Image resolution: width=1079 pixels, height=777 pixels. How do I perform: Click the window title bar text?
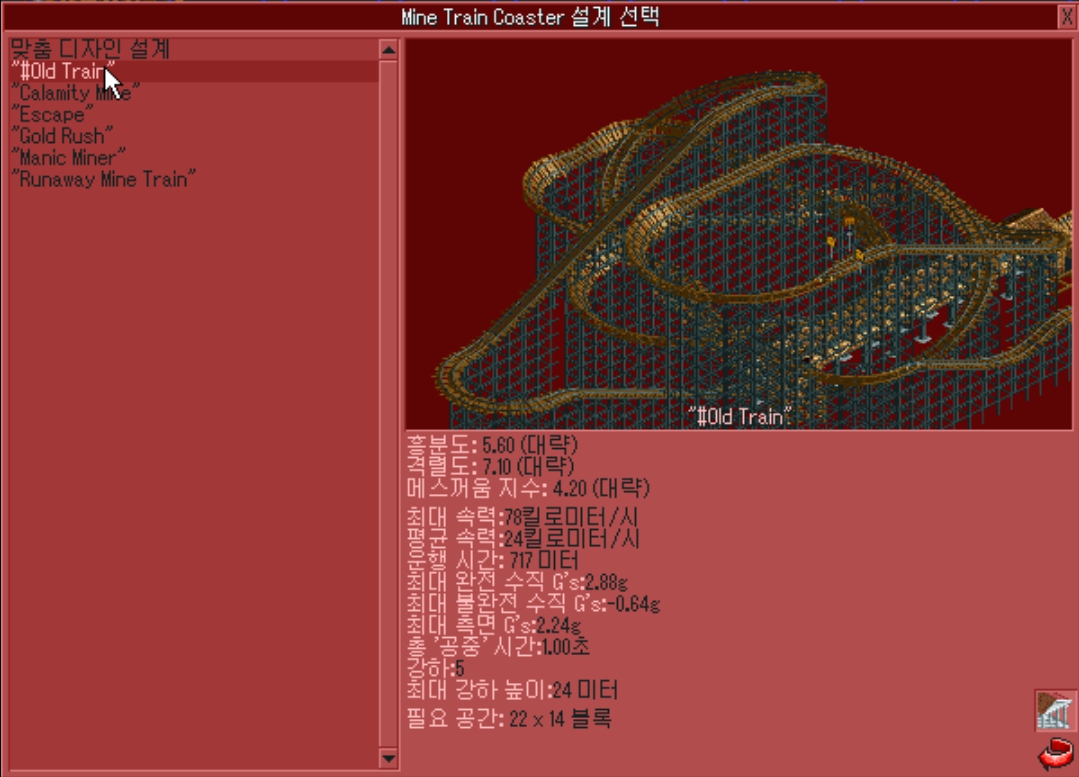(531, 17)
